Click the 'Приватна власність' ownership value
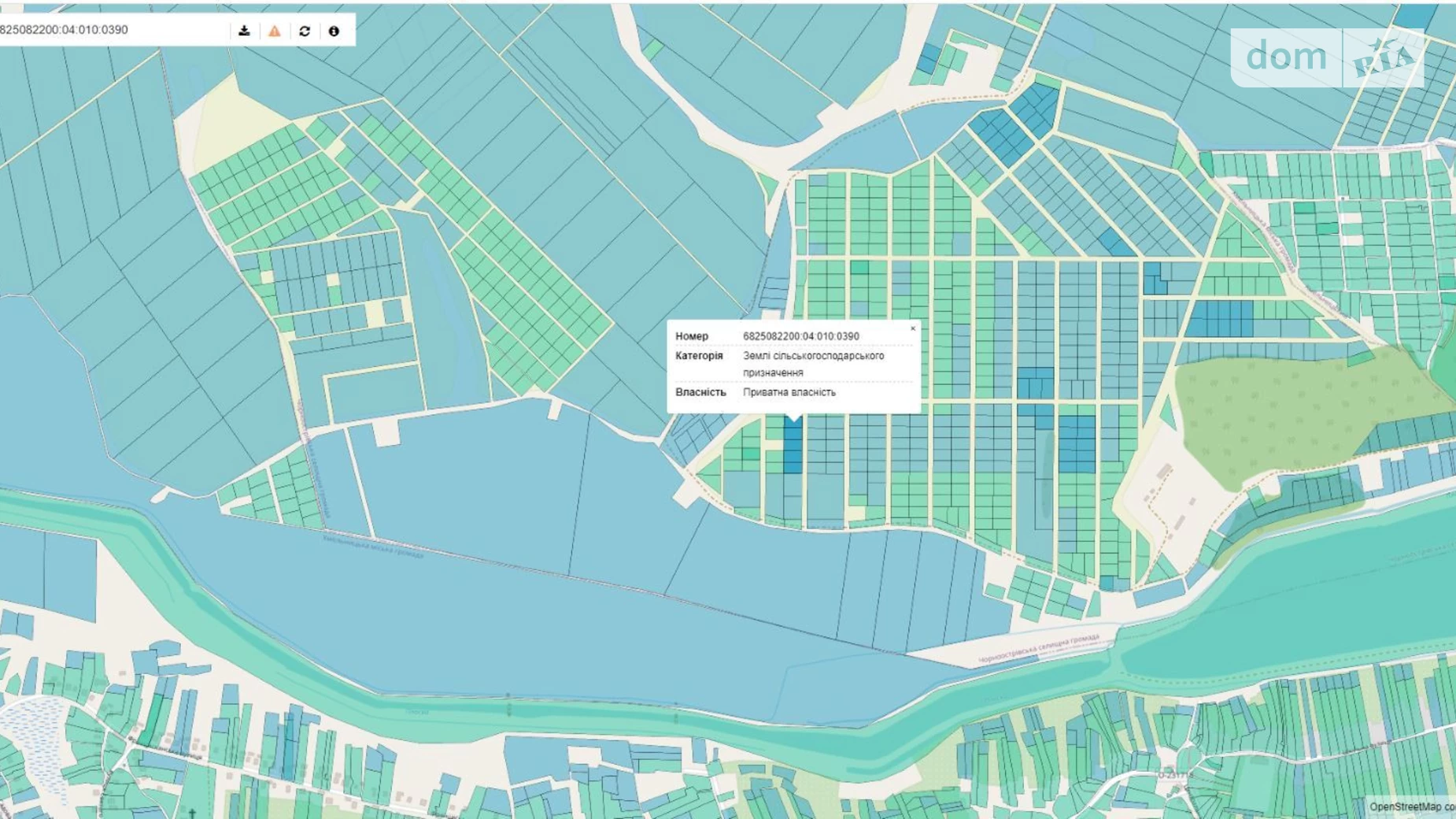Screen dimensions: 1456x819 [789, 392]
